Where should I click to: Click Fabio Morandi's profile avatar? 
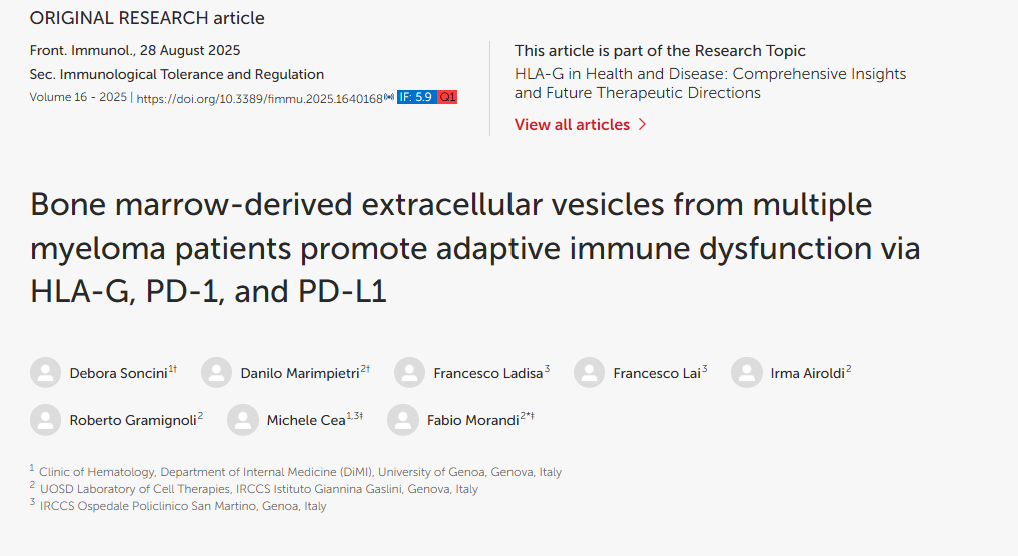click(x=403, y=420)
